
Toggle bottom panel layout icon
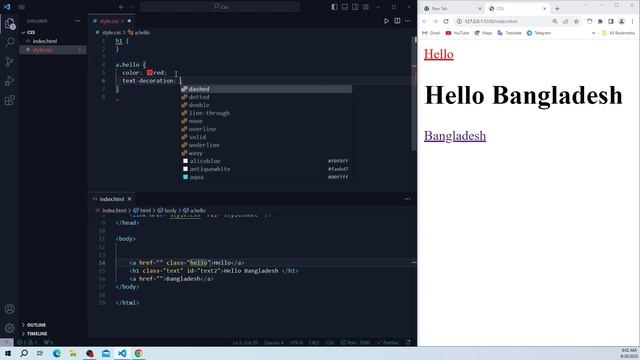pos(345,7)
